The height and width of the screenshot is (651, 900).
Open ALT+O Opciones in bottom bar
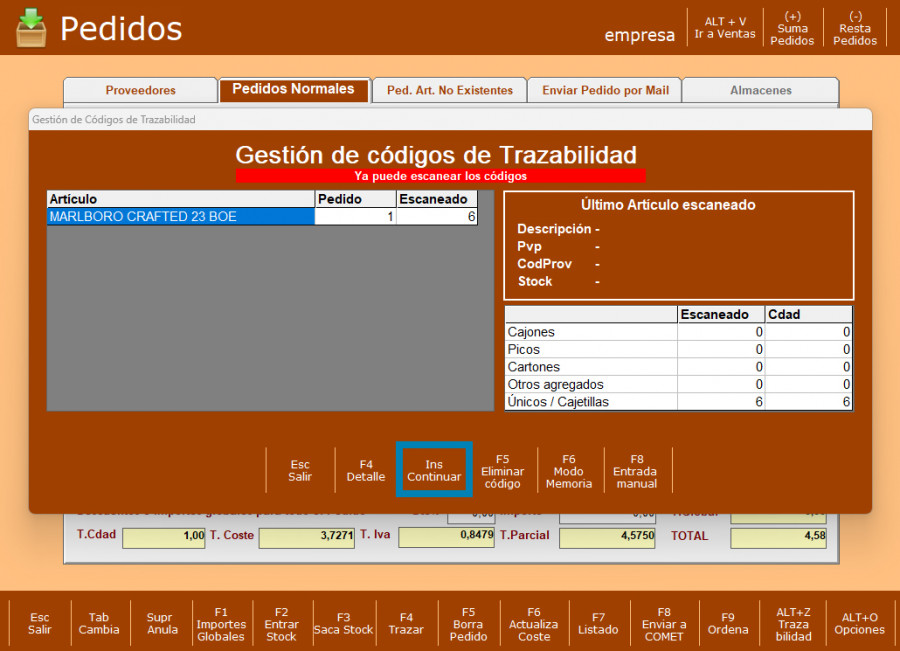tap(859, 623)
